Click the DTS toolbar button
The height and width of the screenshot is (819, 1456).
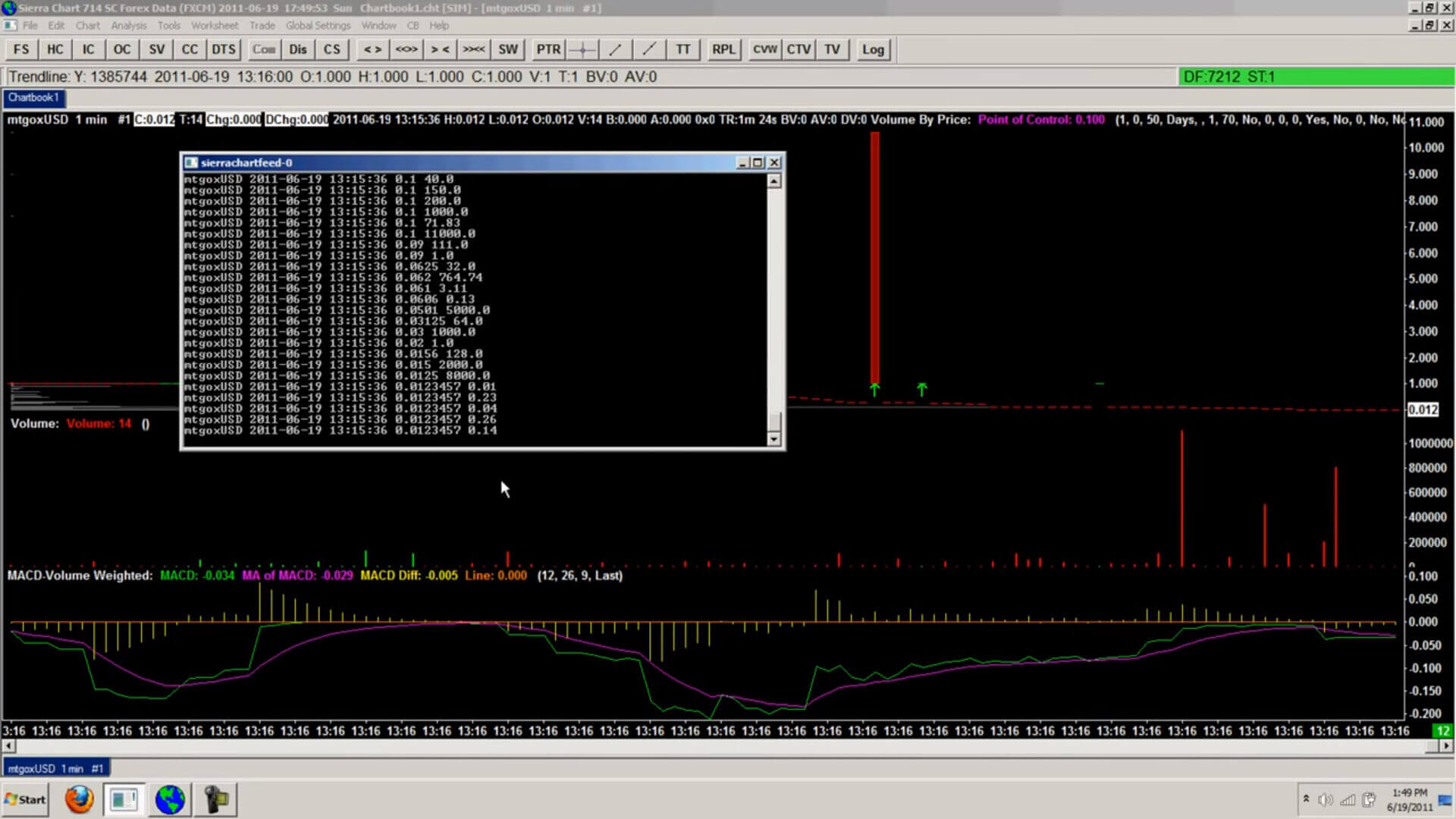pos(223,49)
